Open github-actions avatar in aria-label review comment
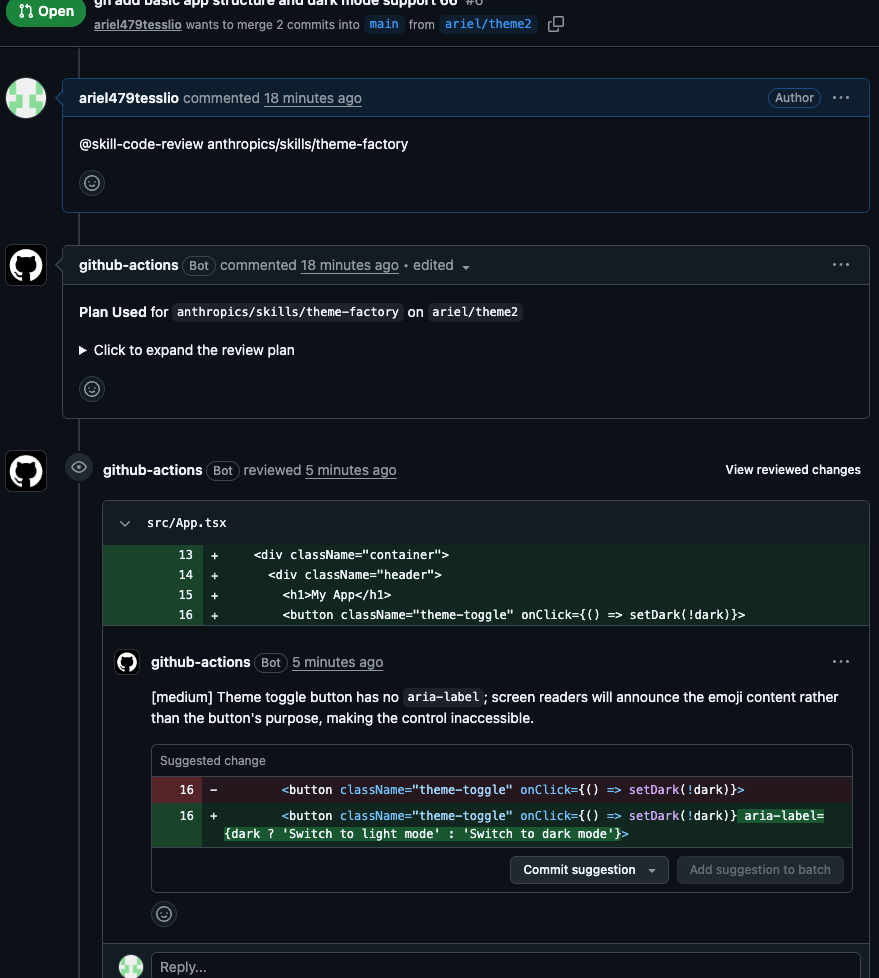 (127, 662)
